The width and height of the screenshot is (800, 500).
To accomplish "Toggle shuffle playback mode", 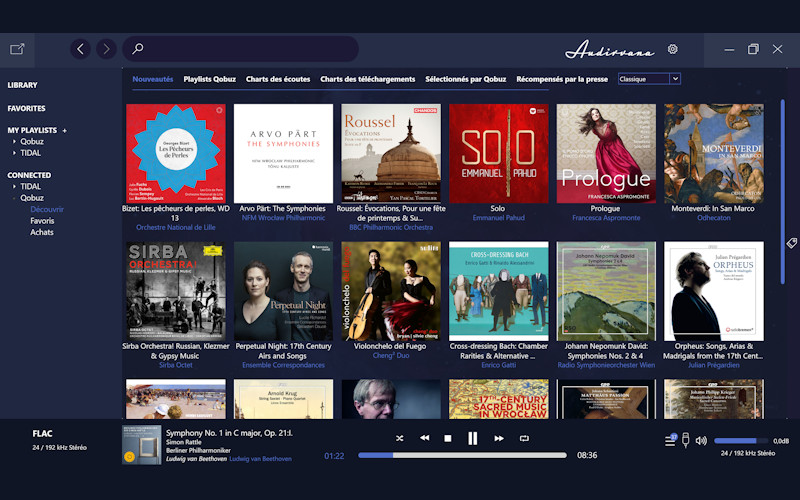I will click(400, 438).
